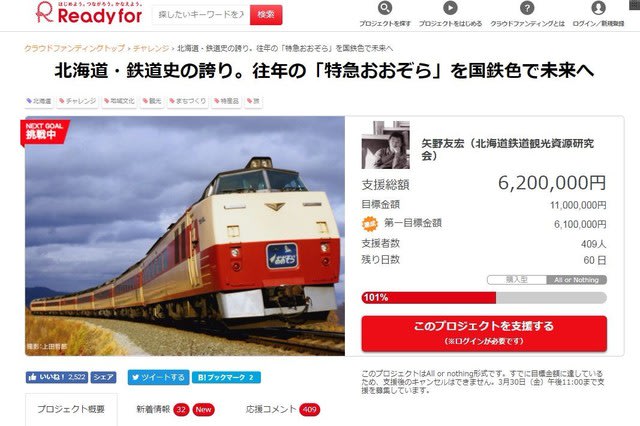Select the 北海道 tag
This screenshot has width=640, height=426.
tap(39, 101)
